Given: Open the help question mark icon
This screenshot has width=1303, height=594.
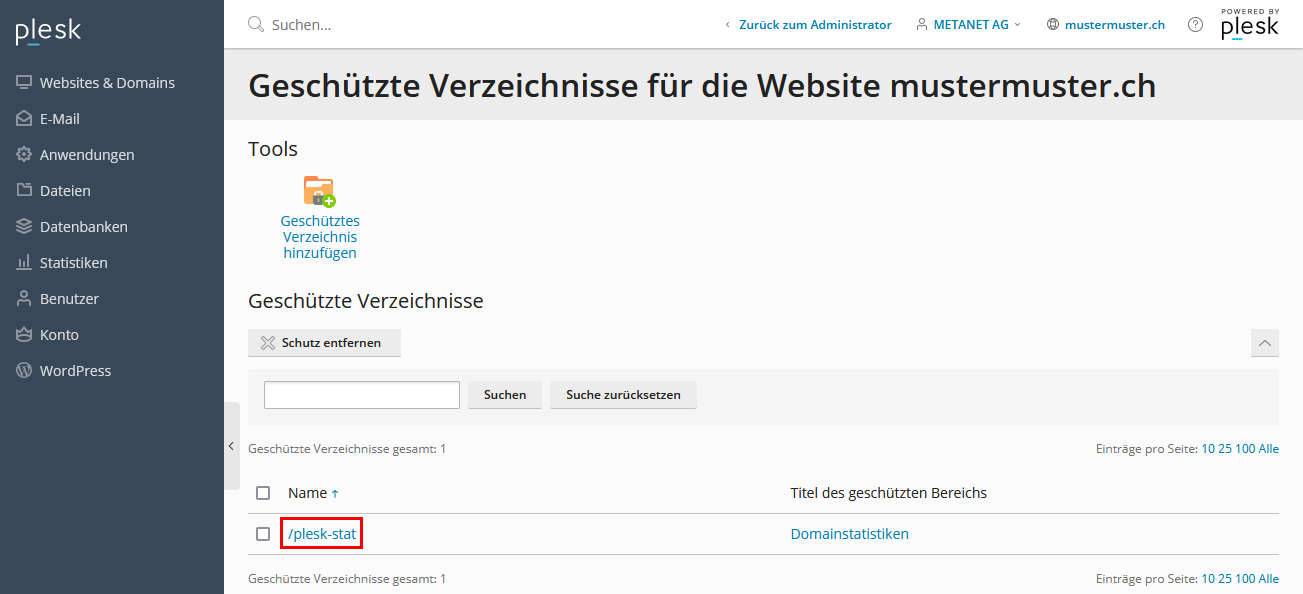Looking at the screenshot, I should click(x=1195, y=25).
